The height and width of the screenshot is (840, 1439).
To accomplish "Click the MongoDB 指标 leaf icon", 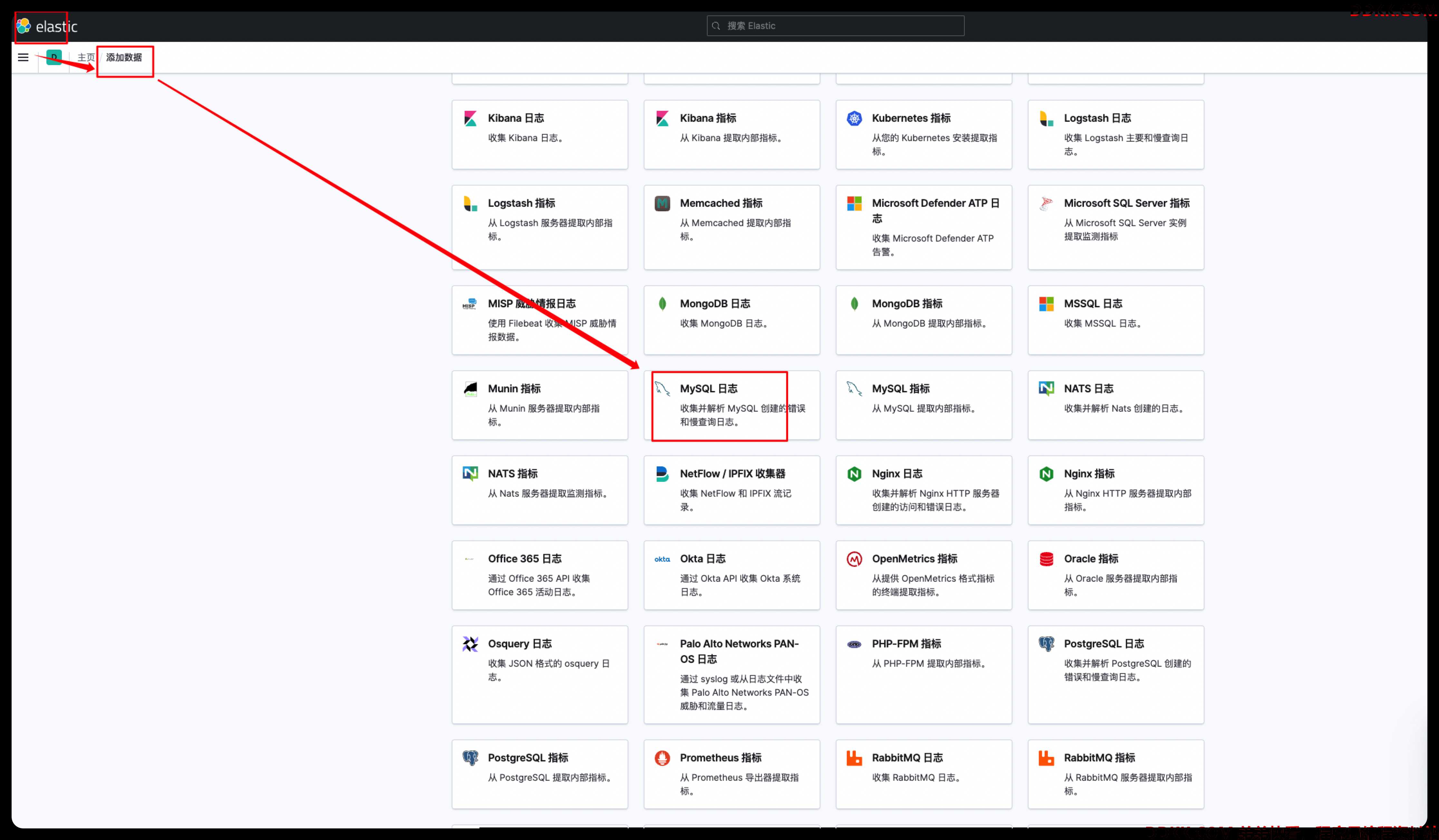I will tap(854, 304).
